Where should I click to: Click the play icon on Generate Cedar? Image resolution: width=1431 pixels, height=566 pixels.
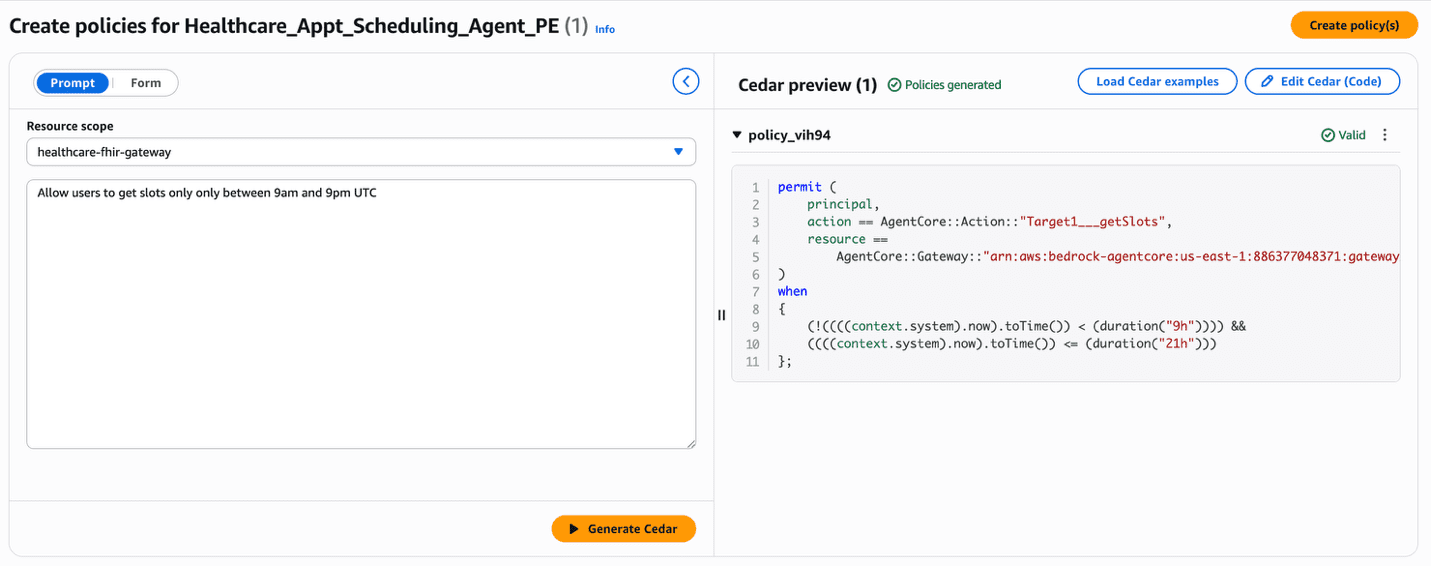pos(574,529)
